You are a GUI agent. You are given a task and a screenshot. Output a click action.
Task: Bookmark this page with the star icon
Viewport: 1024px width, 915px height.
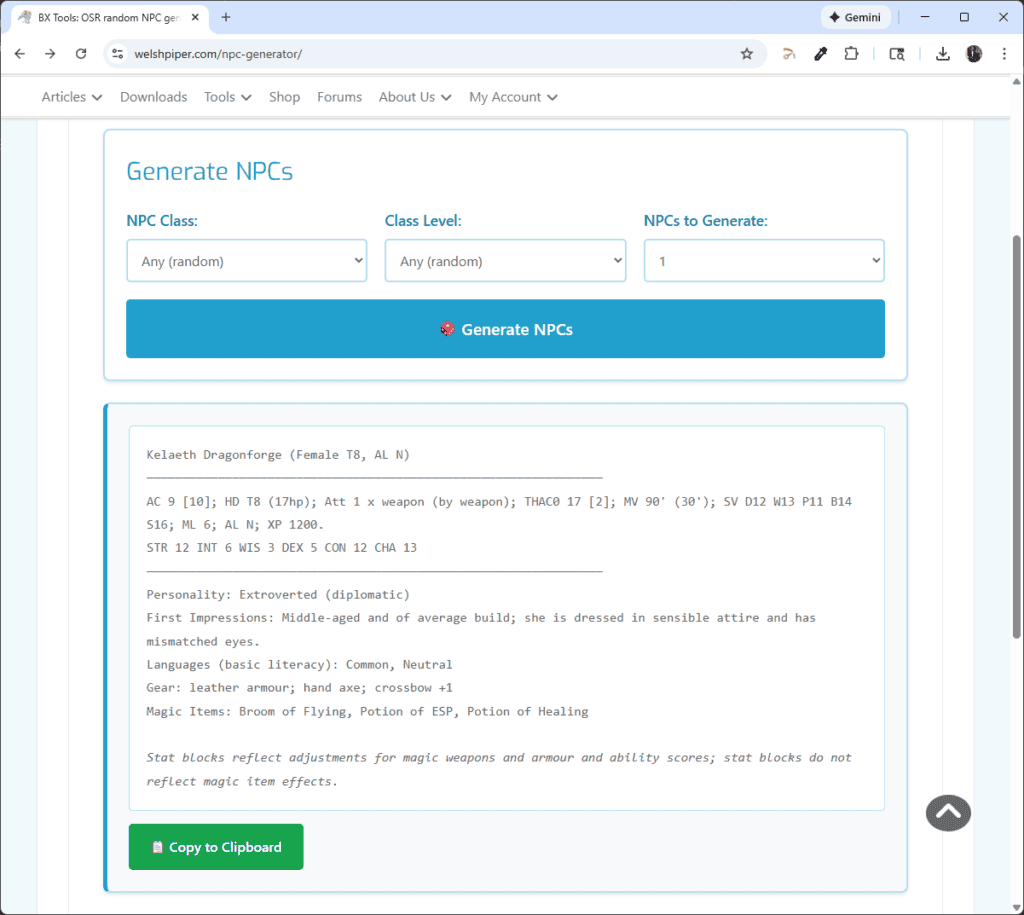coord(746,54)
